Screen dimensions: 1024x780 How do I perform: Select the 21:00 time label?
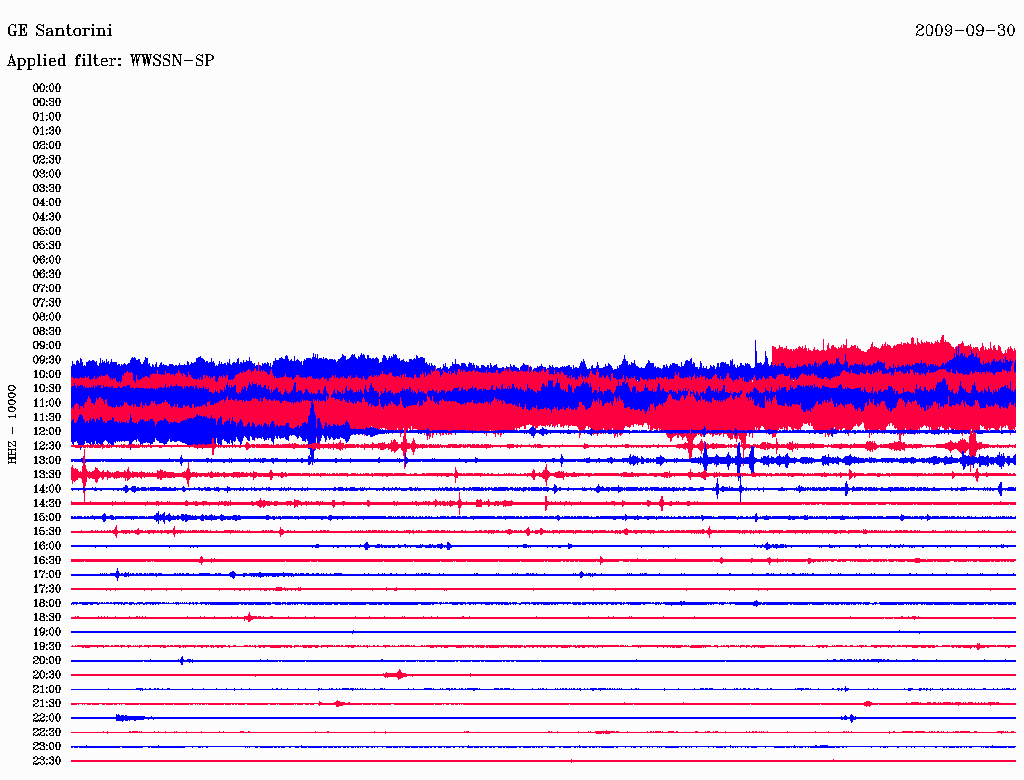(x=47, y=689)
